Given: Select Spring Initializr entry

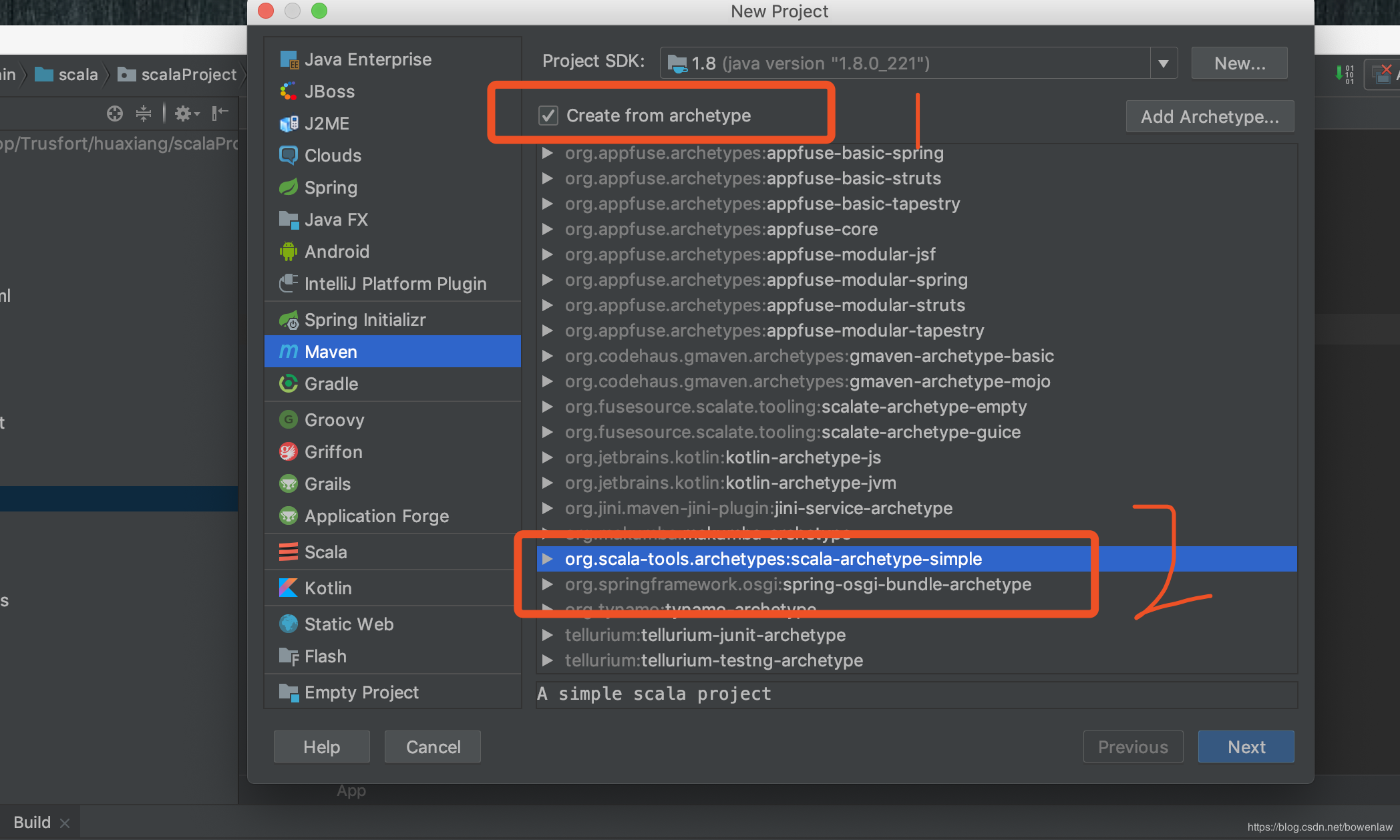Looking at the screenshot, I should pyautogui.click(x=393, y=320).
